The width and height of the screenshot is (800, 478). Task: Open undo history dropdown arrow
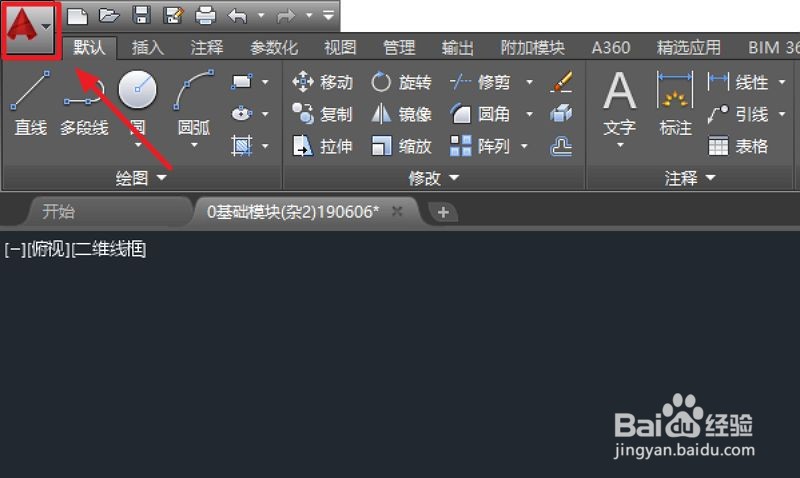(x=261, y=16)
